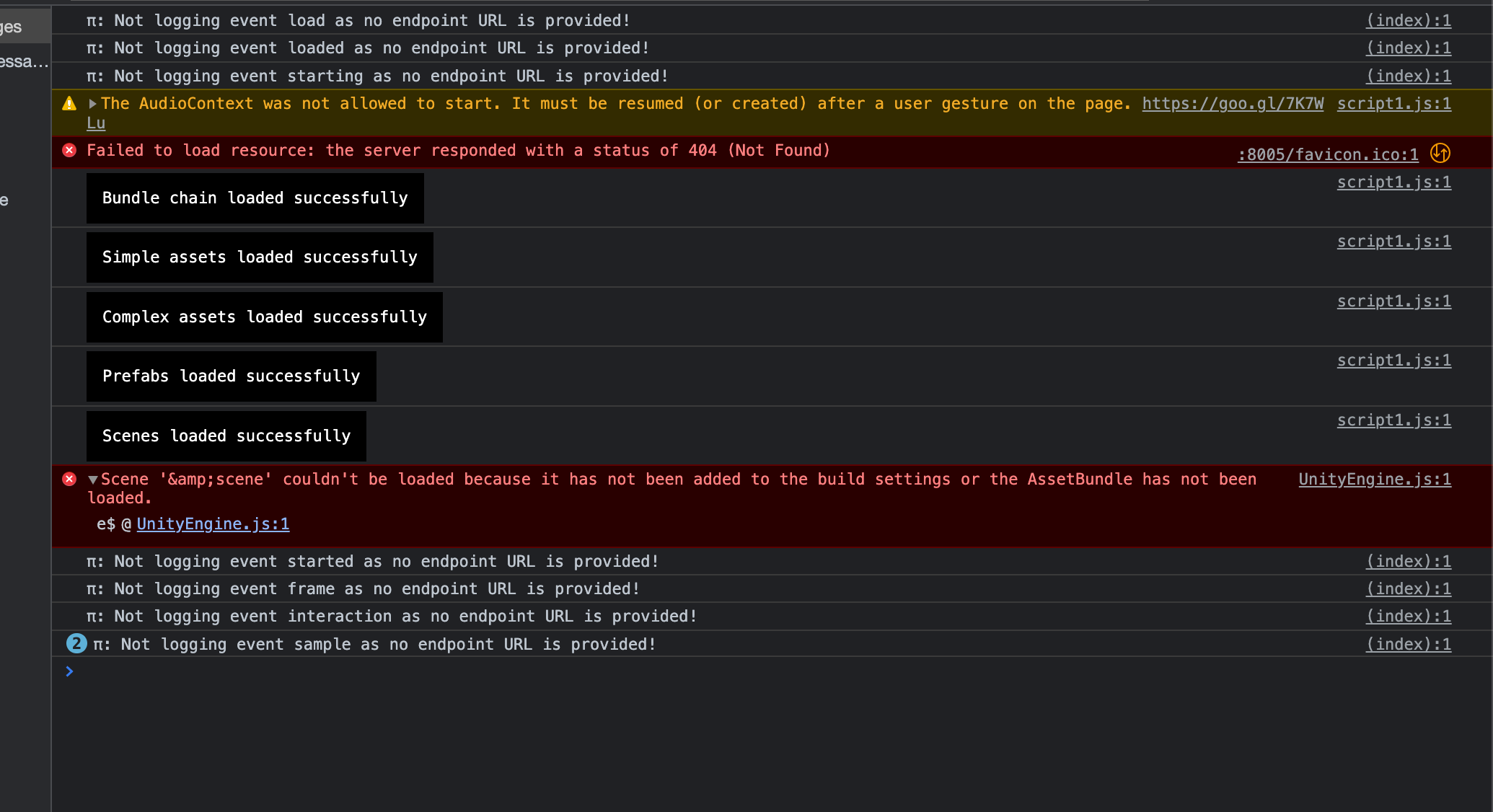Click the warning icon for AudioContext error

[70, 104]
